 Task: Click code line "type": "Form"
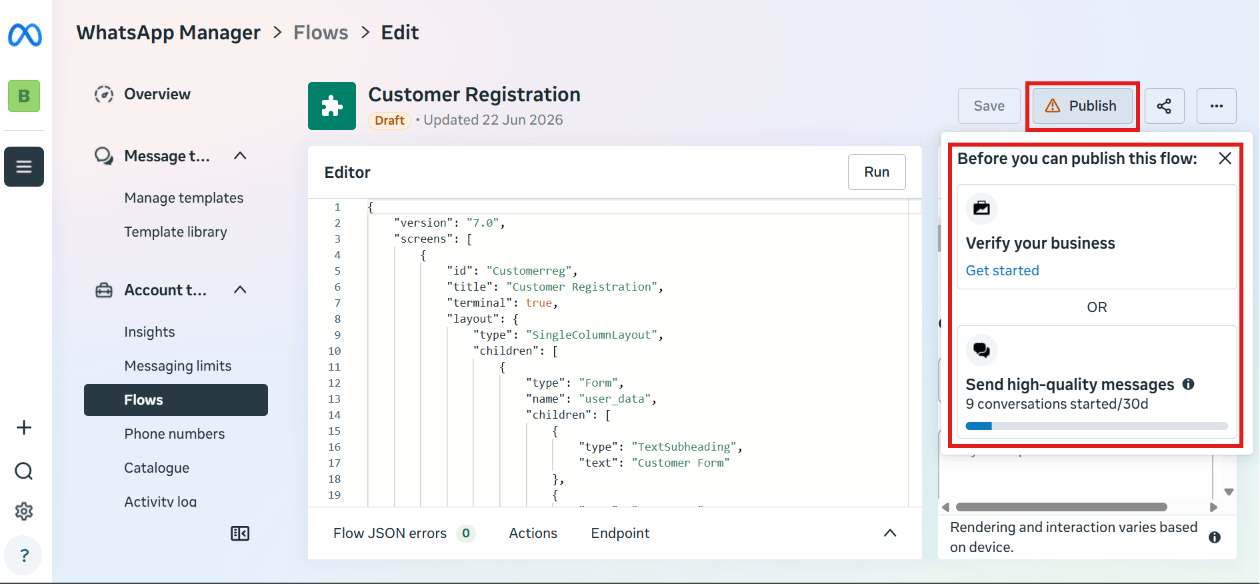click(x=574, y=383)
